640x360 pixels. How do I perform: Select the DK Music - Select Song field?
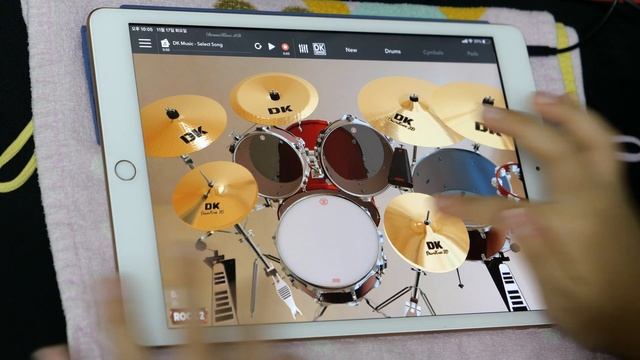tap(198, 44)
